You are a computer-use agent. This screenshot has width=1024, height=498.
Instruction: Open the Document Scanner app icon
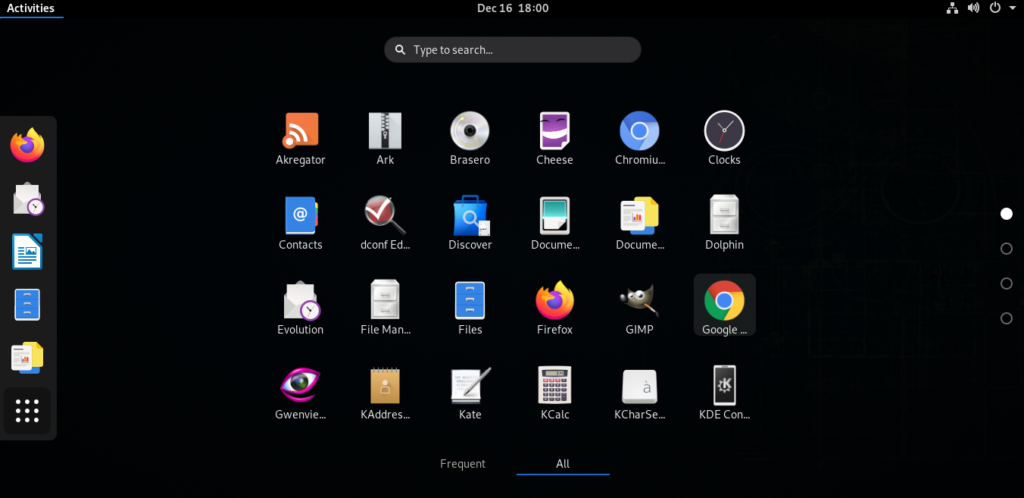[x=554, y=224]
